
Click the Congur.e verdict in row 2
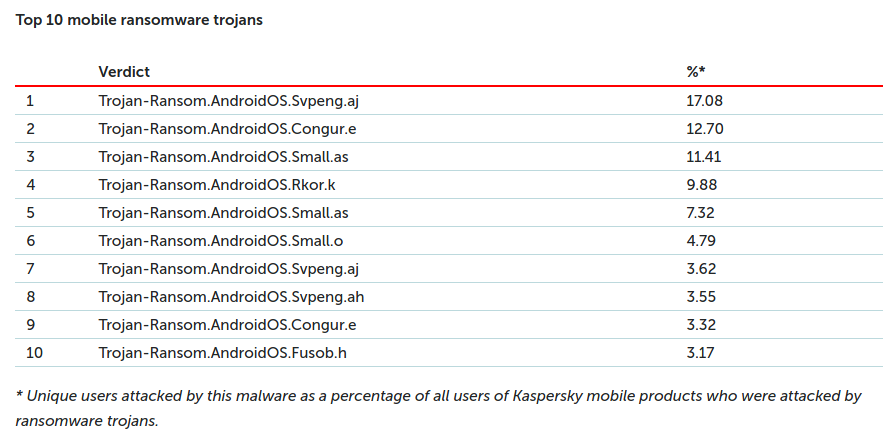click(x=228, y=129)
